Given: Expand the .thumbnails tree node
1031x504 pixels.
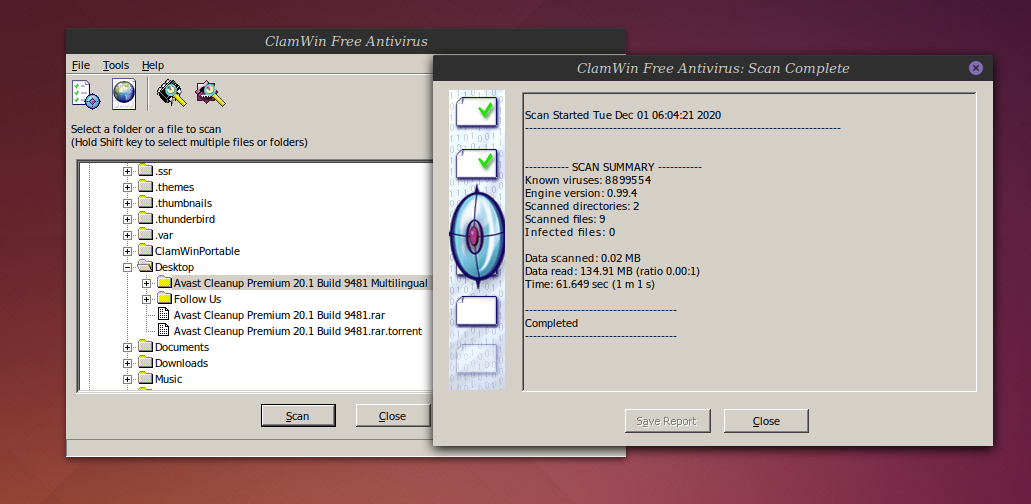Looking at the screenshot, I should pos(128,204).
